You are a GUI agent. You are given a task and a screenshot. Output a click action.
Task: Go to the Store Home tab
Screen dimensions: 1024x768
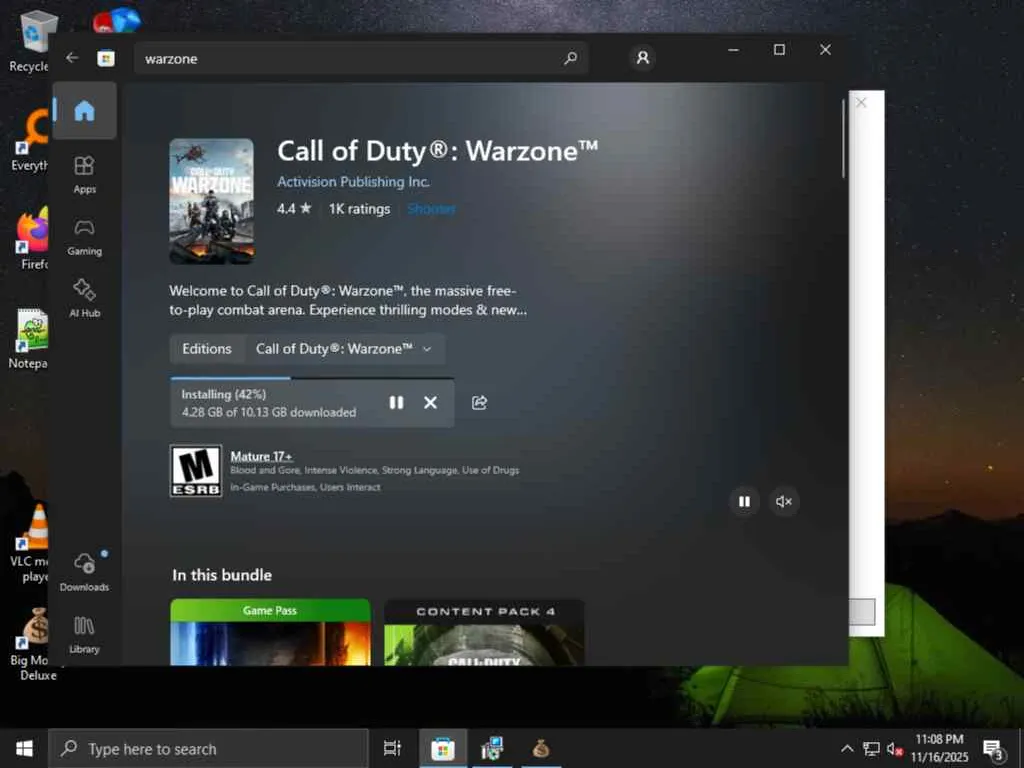pyautogui.click(x=84, y=110)
